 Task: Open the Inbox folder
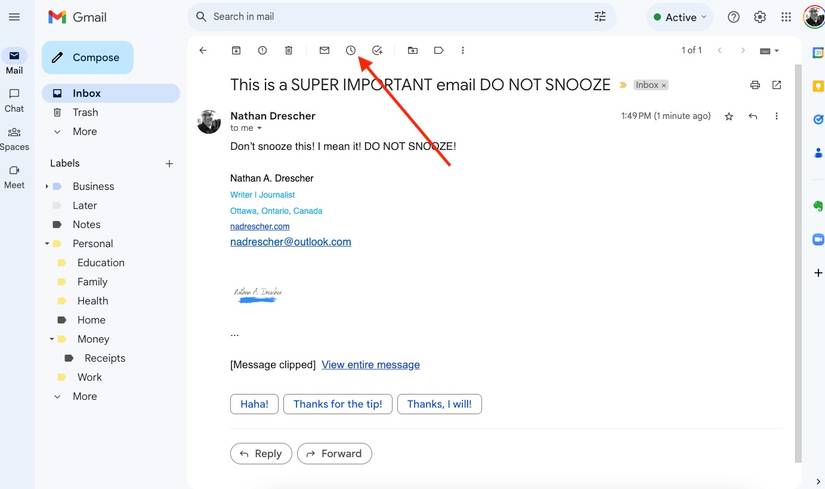coord(87,93)
